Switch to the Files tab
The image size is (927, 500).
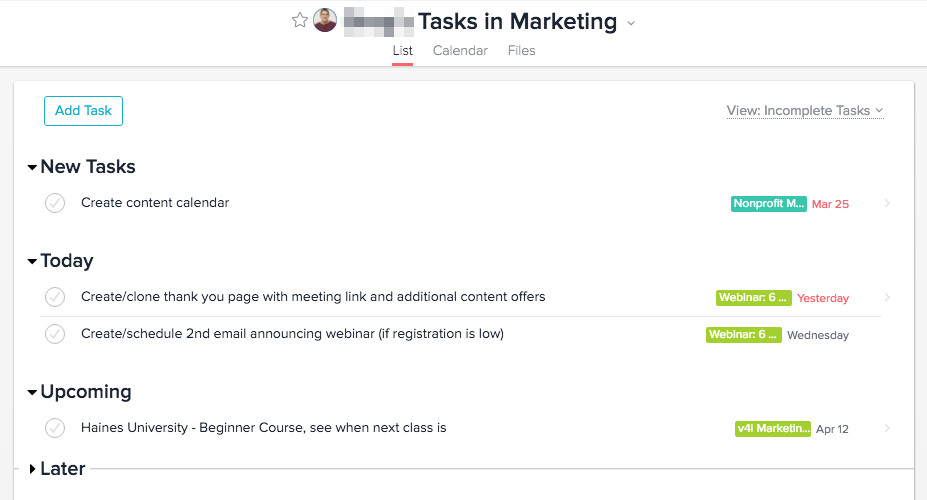click(x=521, y=51)
